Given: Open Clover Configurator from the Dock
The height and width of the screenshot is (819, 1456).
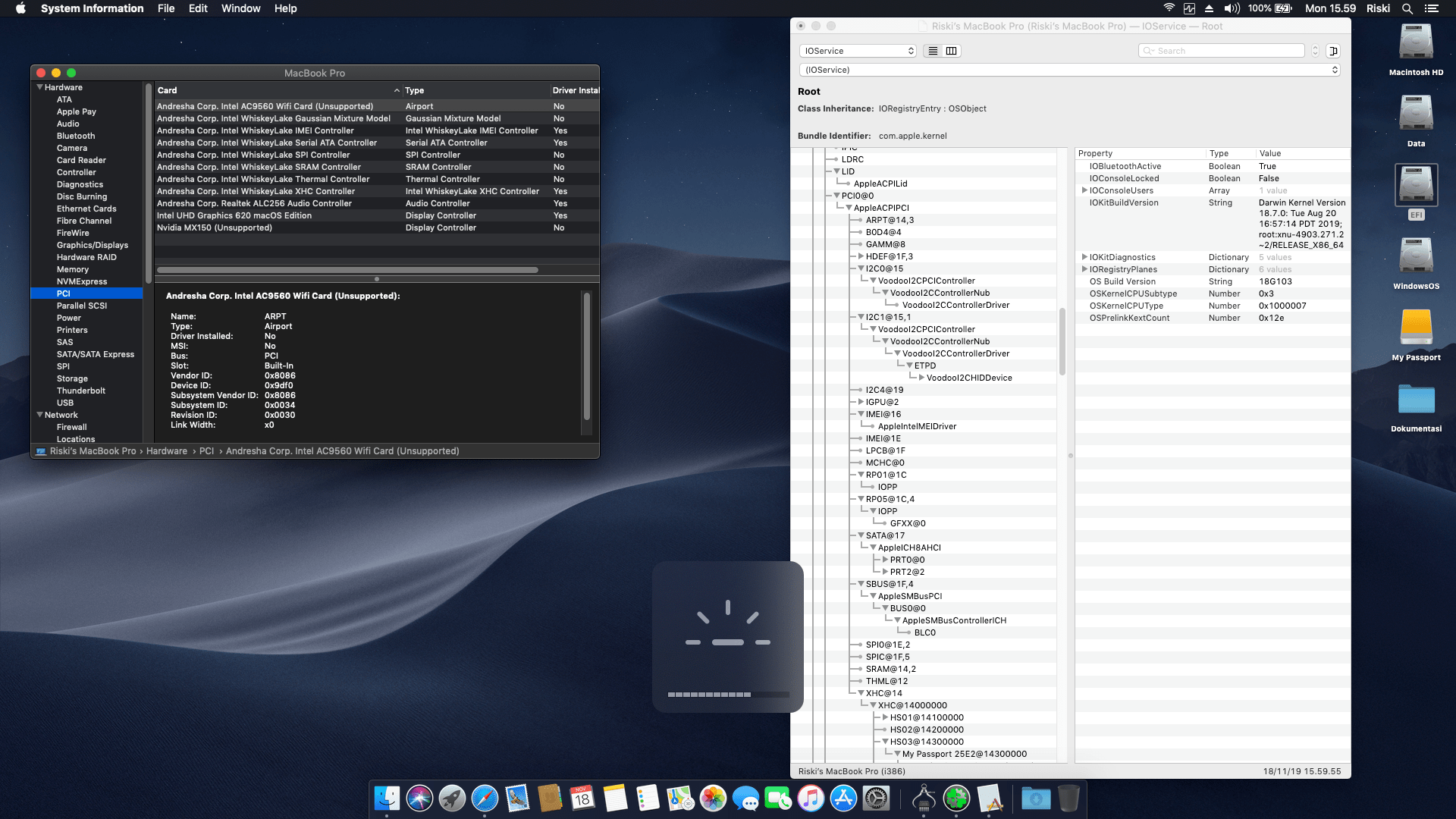Looking at the screenshot, I should [x=957, y=799].
